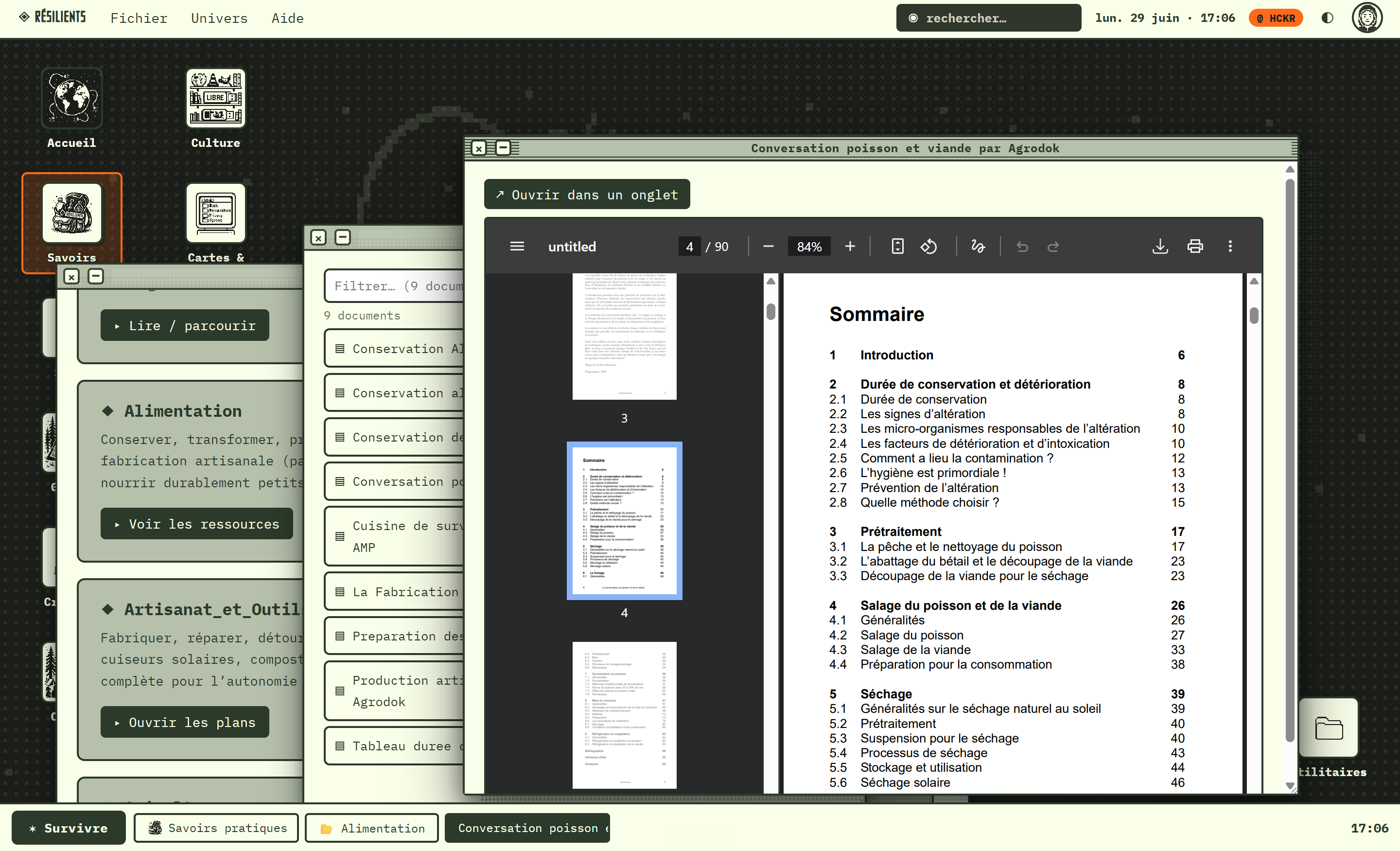Download the PDF document
The height and width of the screenshot is (851, 1400).
pyautogui.click(x=1160, y=246)
